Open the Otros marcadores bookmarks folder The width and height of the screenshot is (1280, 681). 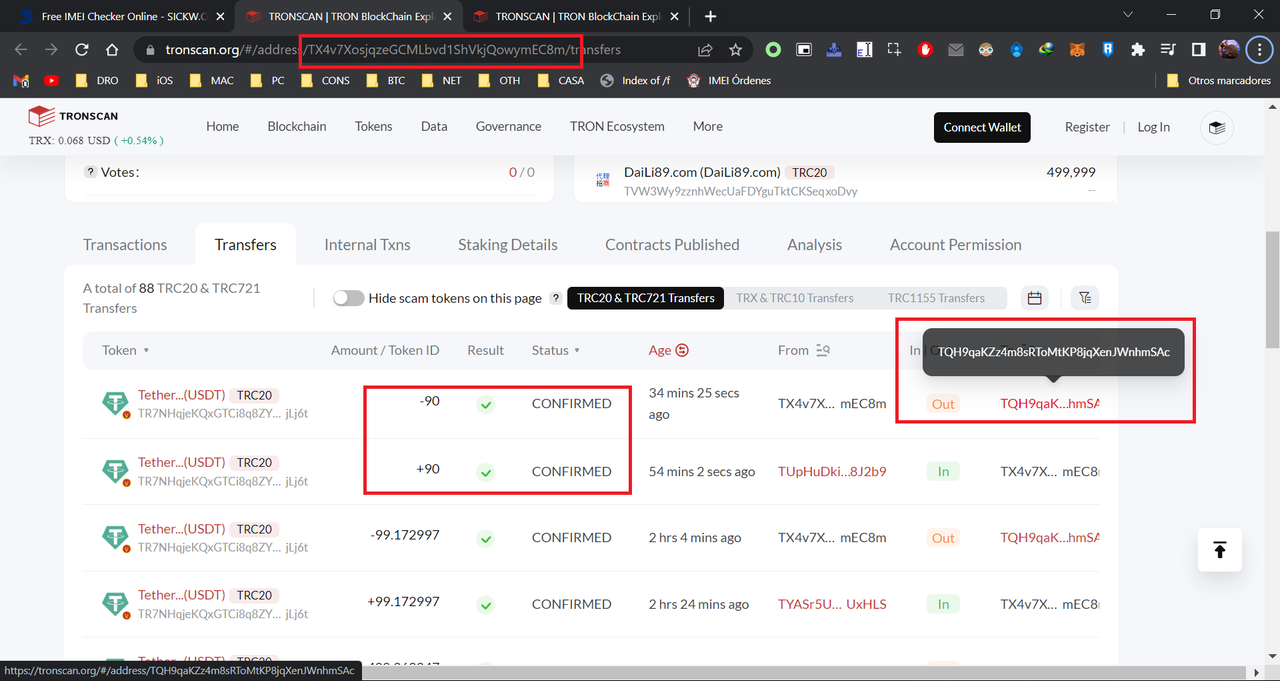click(x=1220, y=80)
